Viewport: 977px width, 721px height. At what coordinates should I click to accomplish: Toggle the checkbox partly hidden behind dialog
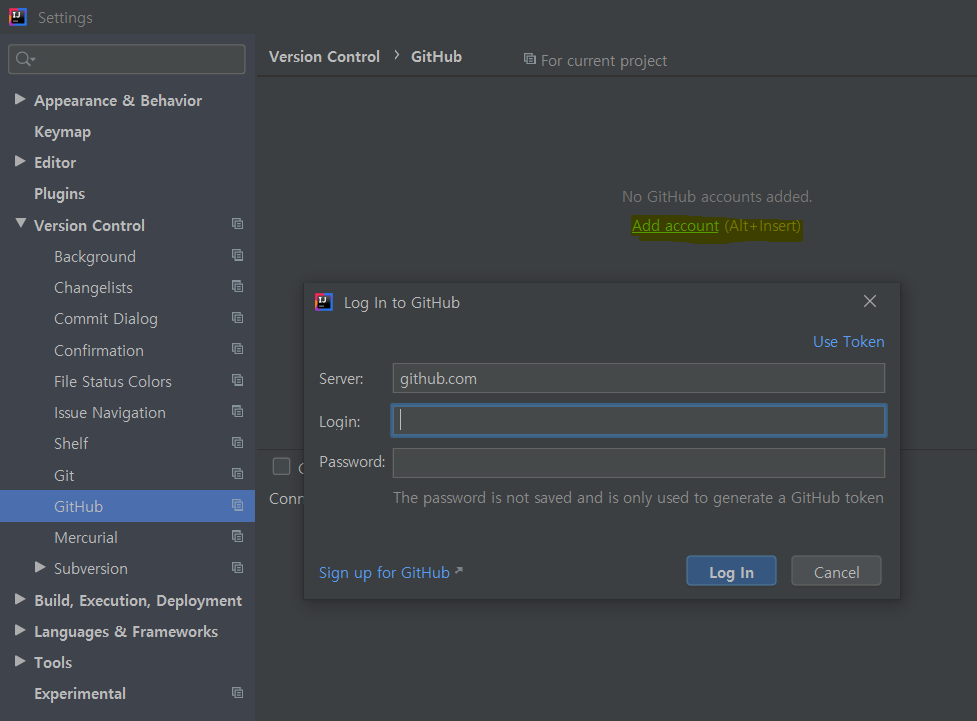(282, 466)
